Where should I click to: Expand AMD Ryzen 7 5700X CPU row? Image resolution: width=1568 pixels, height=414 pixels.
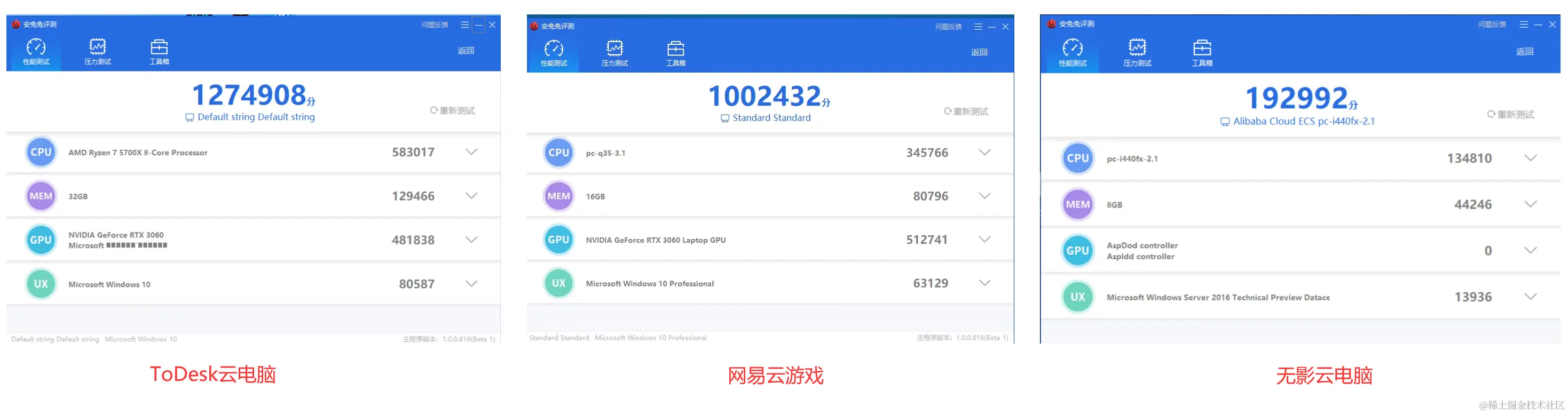[471, 152]
